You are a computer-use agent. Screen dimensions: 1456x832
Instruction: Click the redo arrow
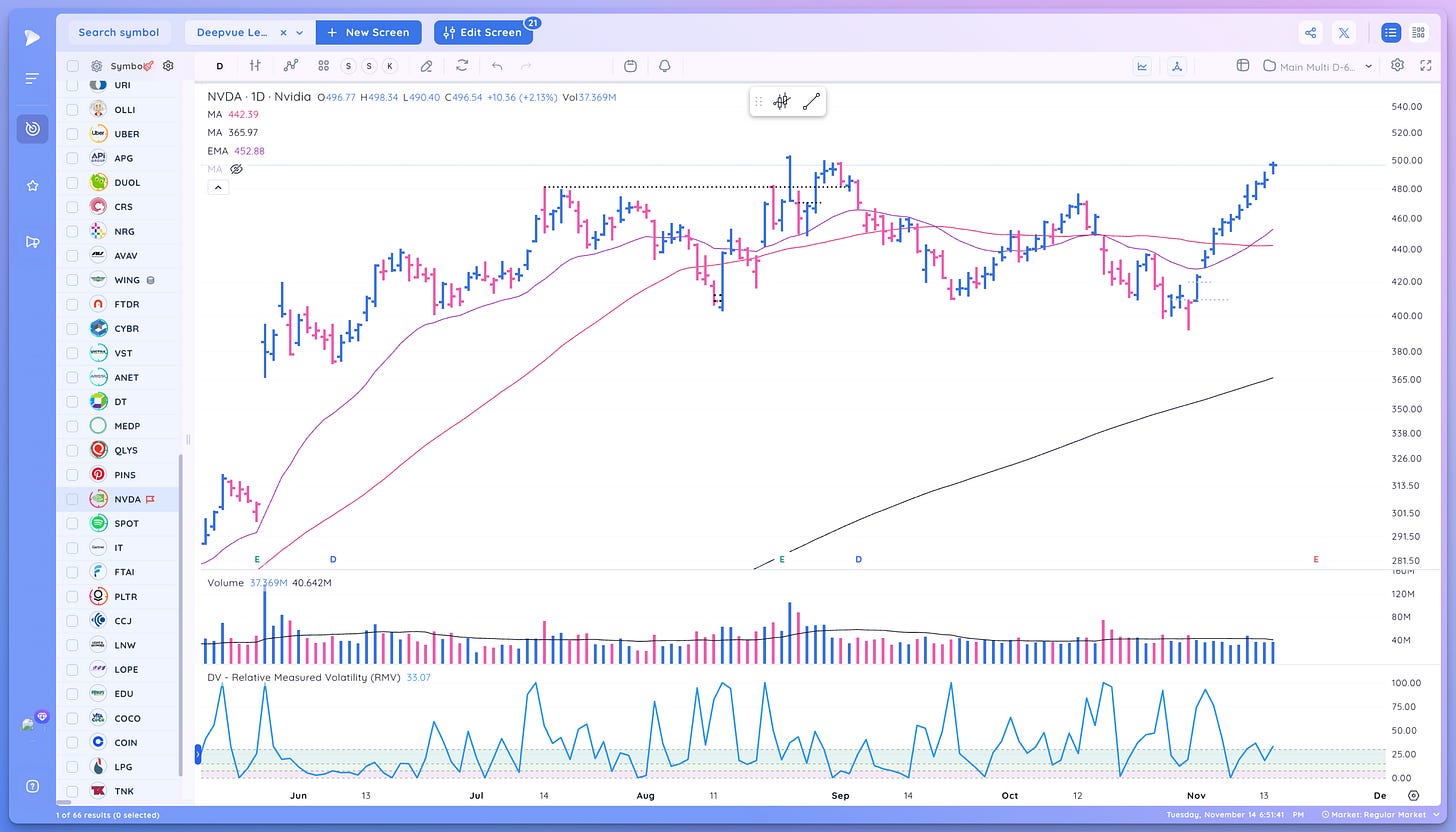coord(526,66)
